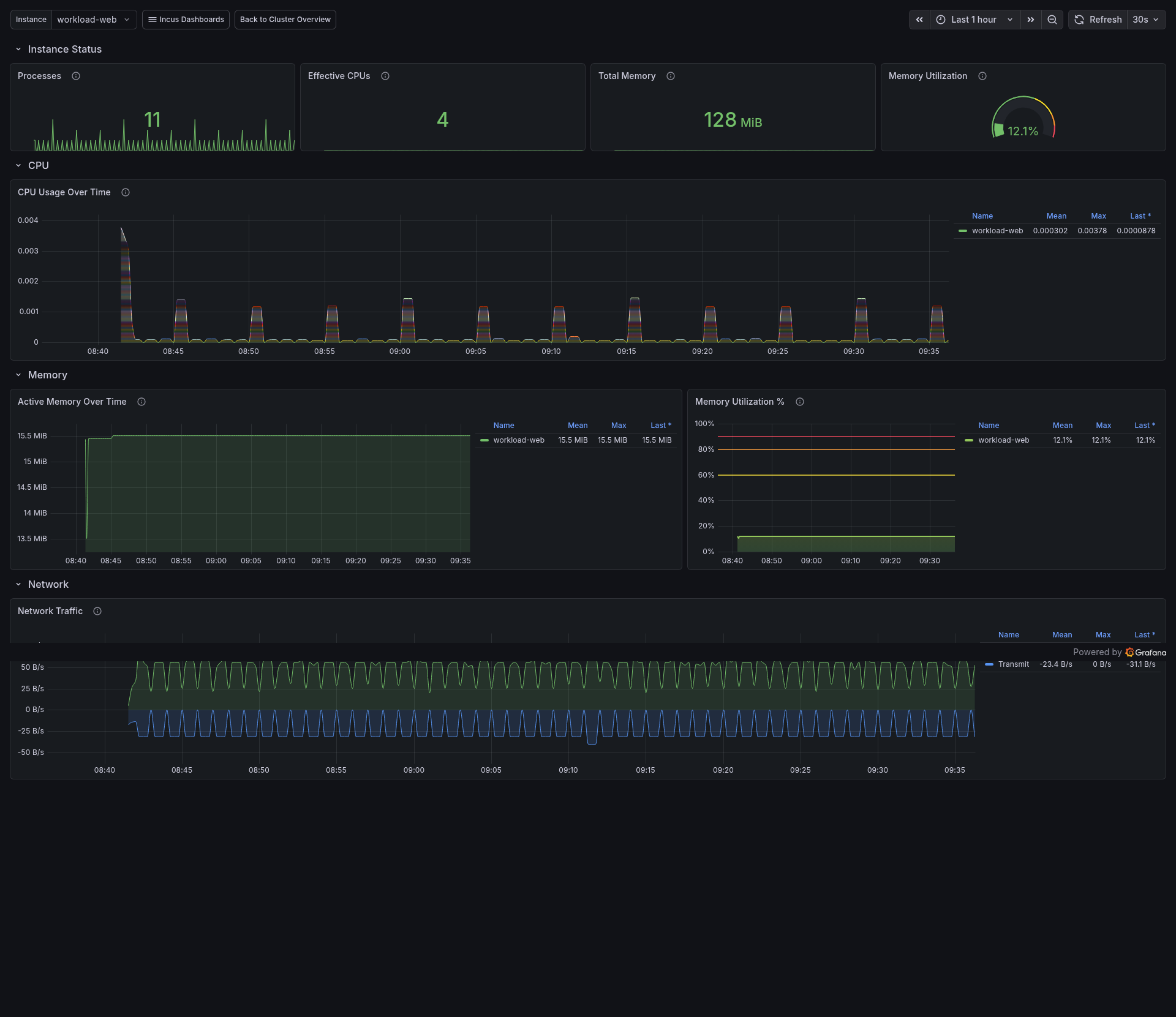This screenshot has height=1017, width=1176.
Task: Collapse the Network row
Action: 18,584
